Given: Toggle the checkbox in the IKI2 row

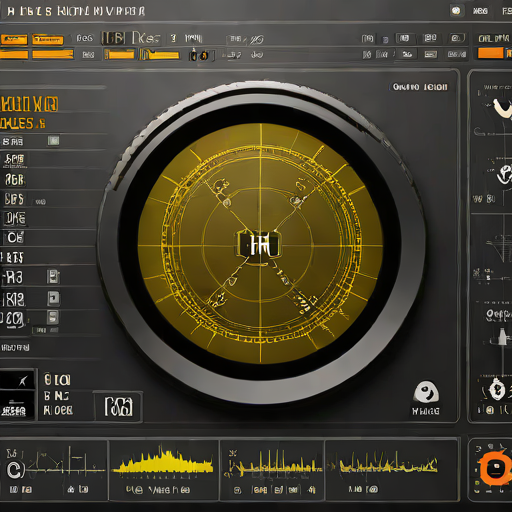Looking at the screenshot, I should click(53, 298).
